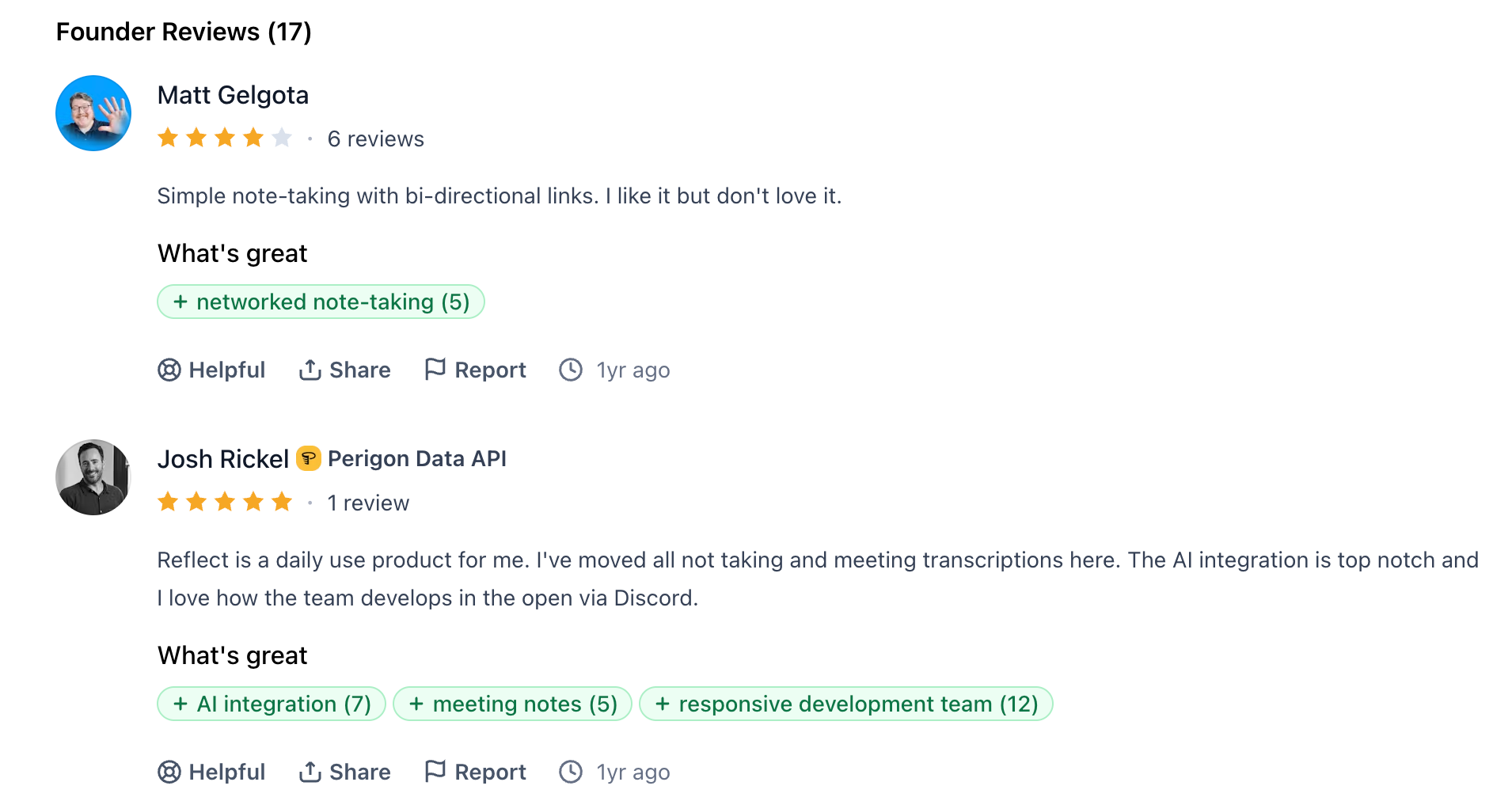
Task: Open the Perigon Data API link
Action: 416,459
